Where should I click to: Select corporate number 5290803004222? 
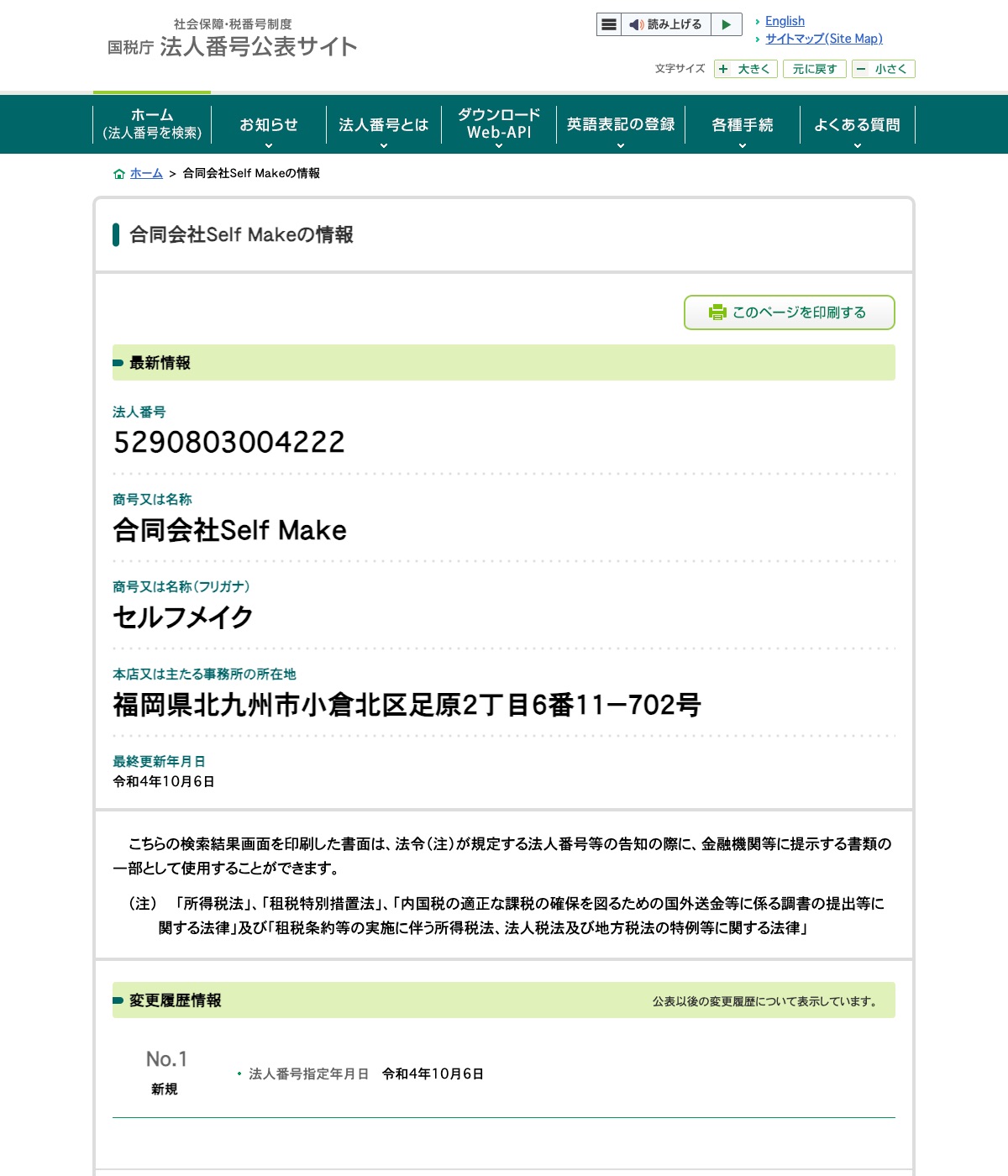[x=229, y=442]
